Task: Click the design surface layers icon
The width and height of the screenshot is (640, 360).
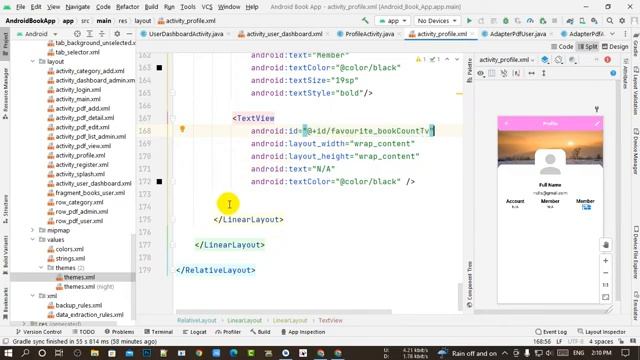Action: click(545, 60)
